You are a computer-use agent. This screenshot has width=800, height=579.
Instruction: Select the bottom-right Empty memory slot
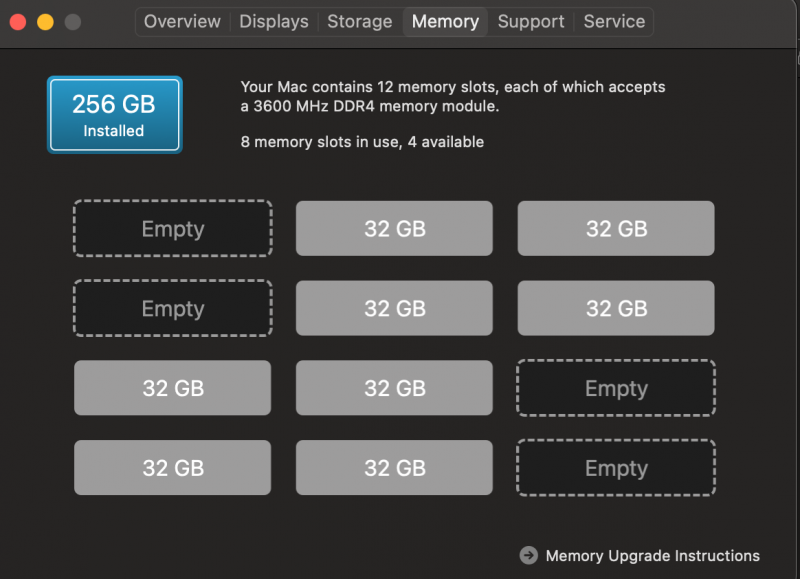tap(615, 467)
